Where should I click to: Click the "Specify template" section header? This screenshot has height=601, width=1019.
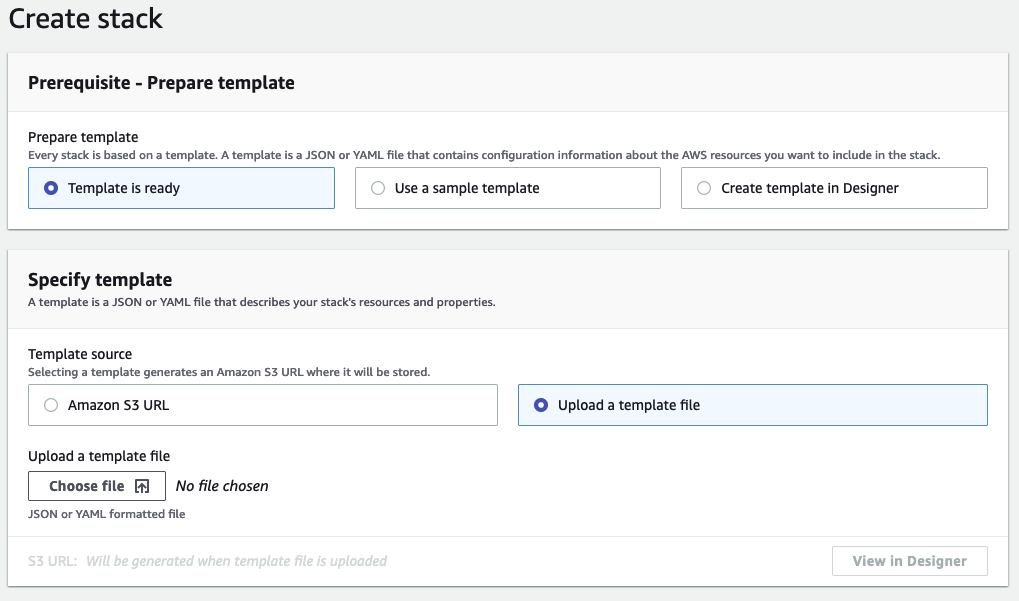100,280
